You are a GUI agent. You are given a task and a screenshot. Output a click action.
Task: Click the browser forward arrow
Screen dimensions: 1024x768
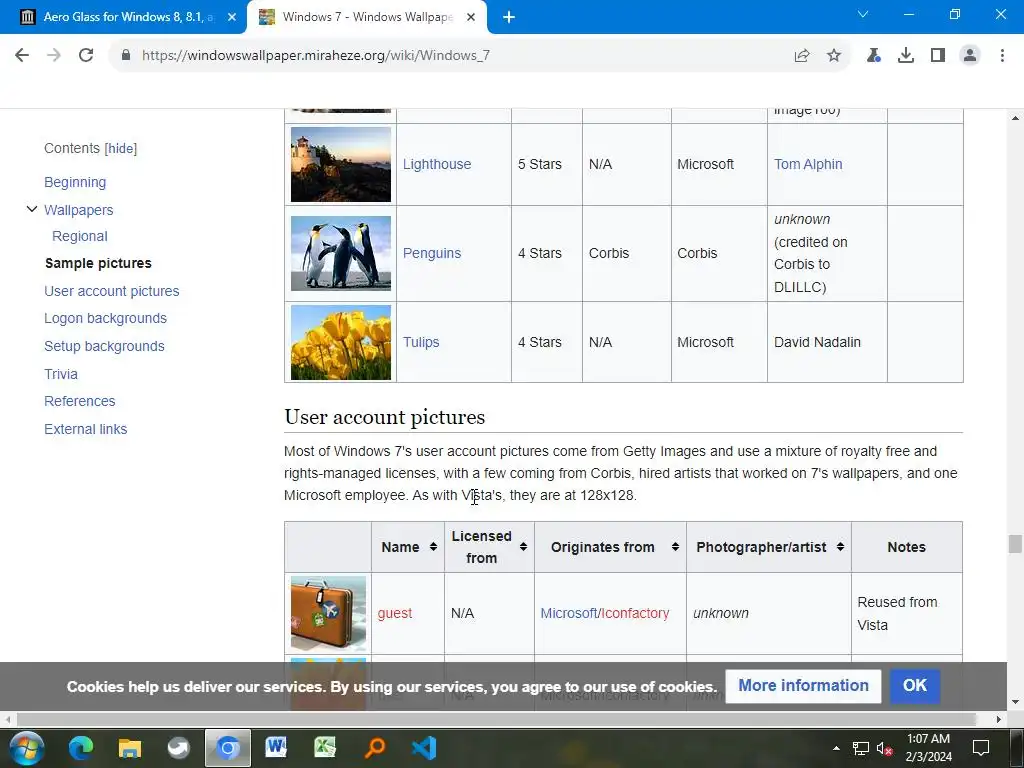pos(54,55)
